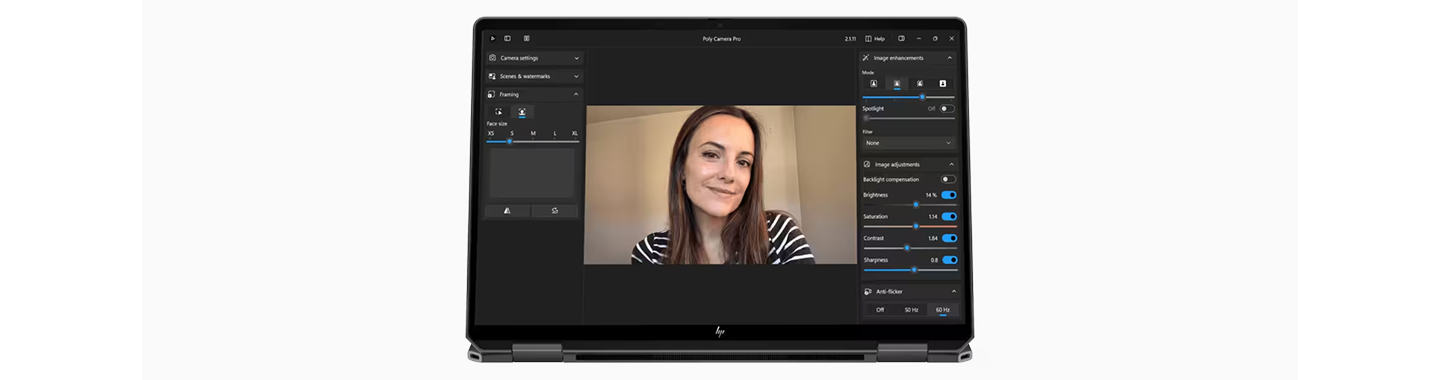
Task: Enable Backlight compensation switch
Action: [947, 179]
